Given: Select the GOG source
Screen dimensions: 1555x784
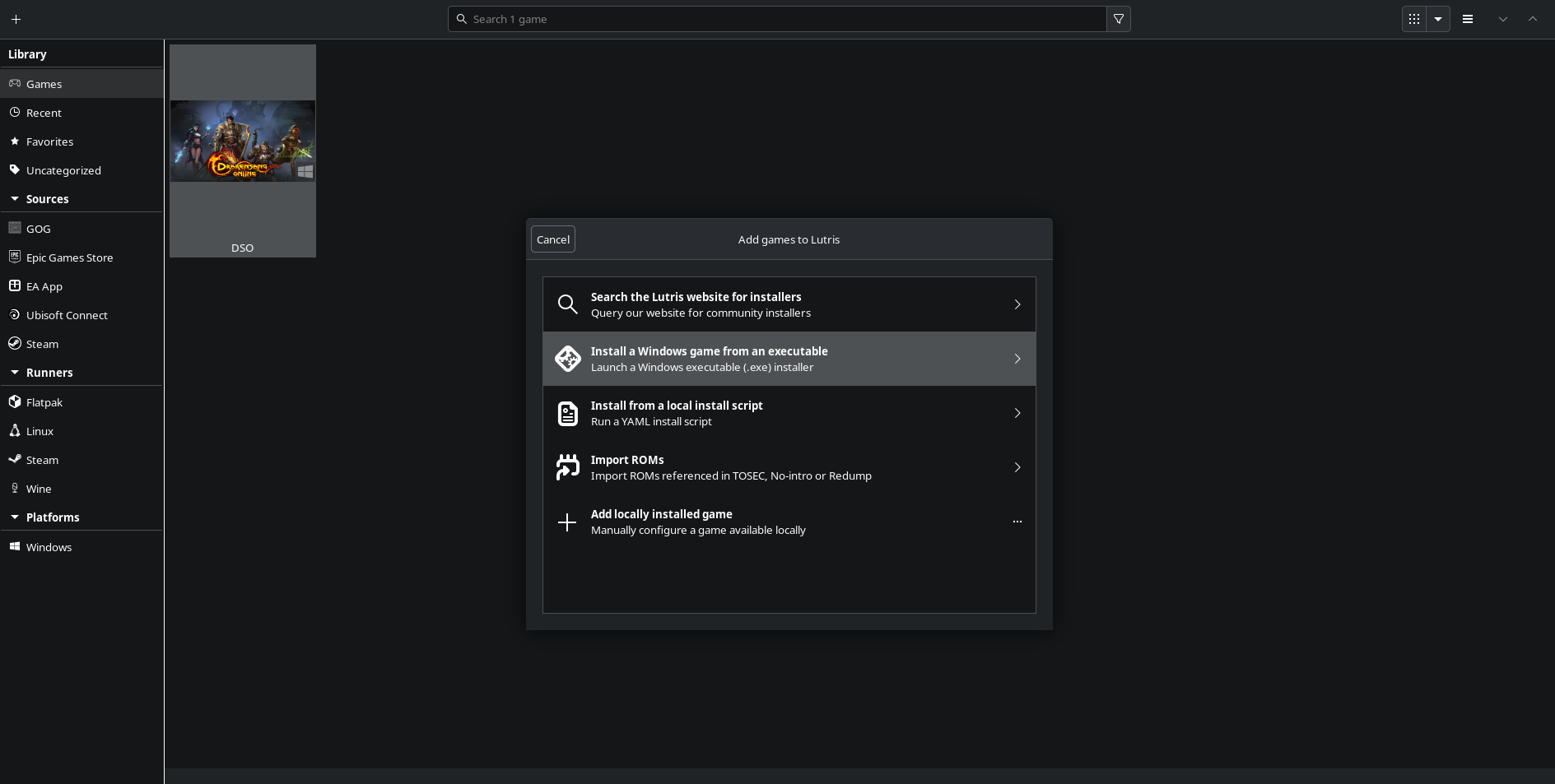Looking at the screenshot, I should pyautogui.click(x=81, y=229).
